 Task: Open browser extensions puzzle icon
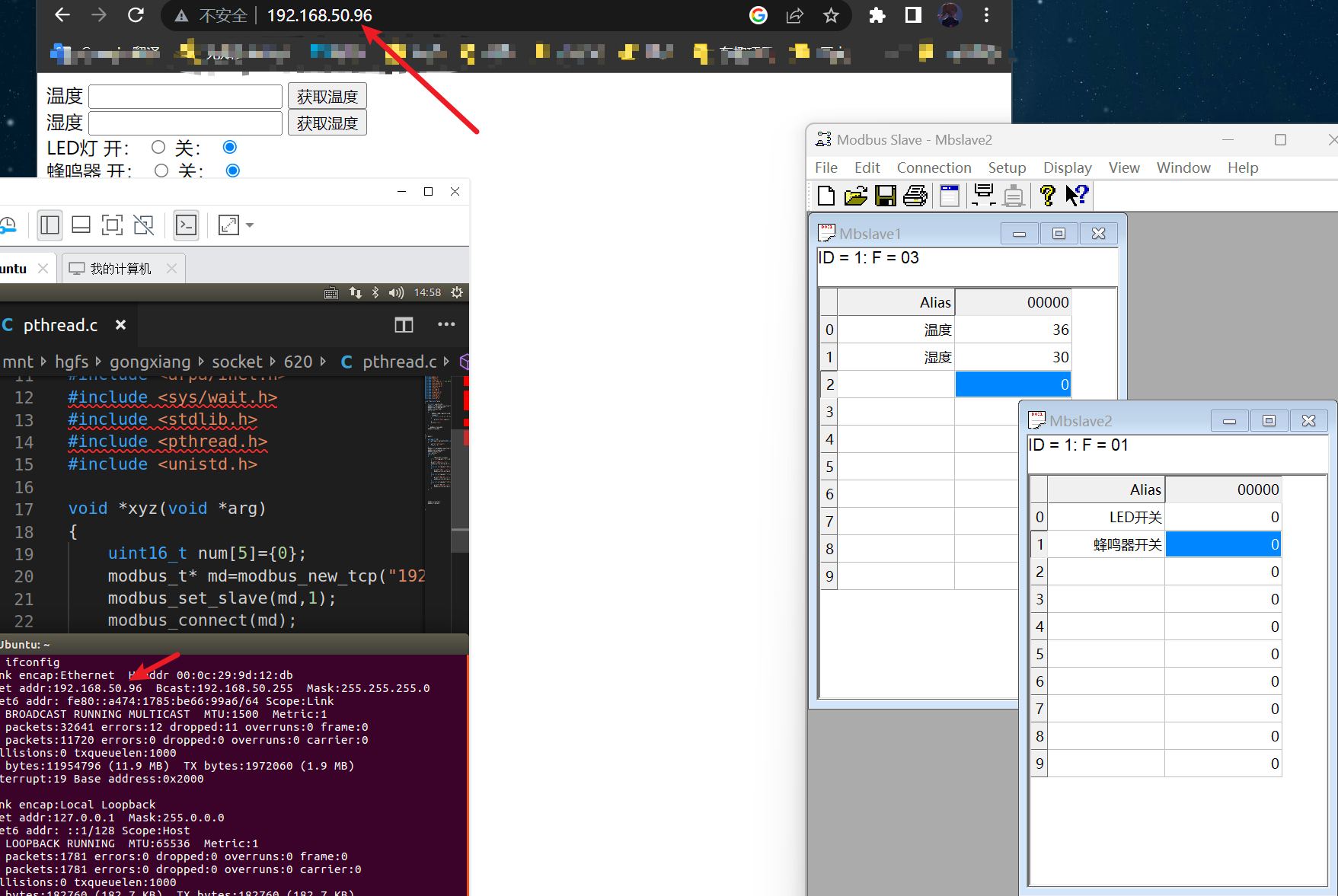[x=877, y=15]
